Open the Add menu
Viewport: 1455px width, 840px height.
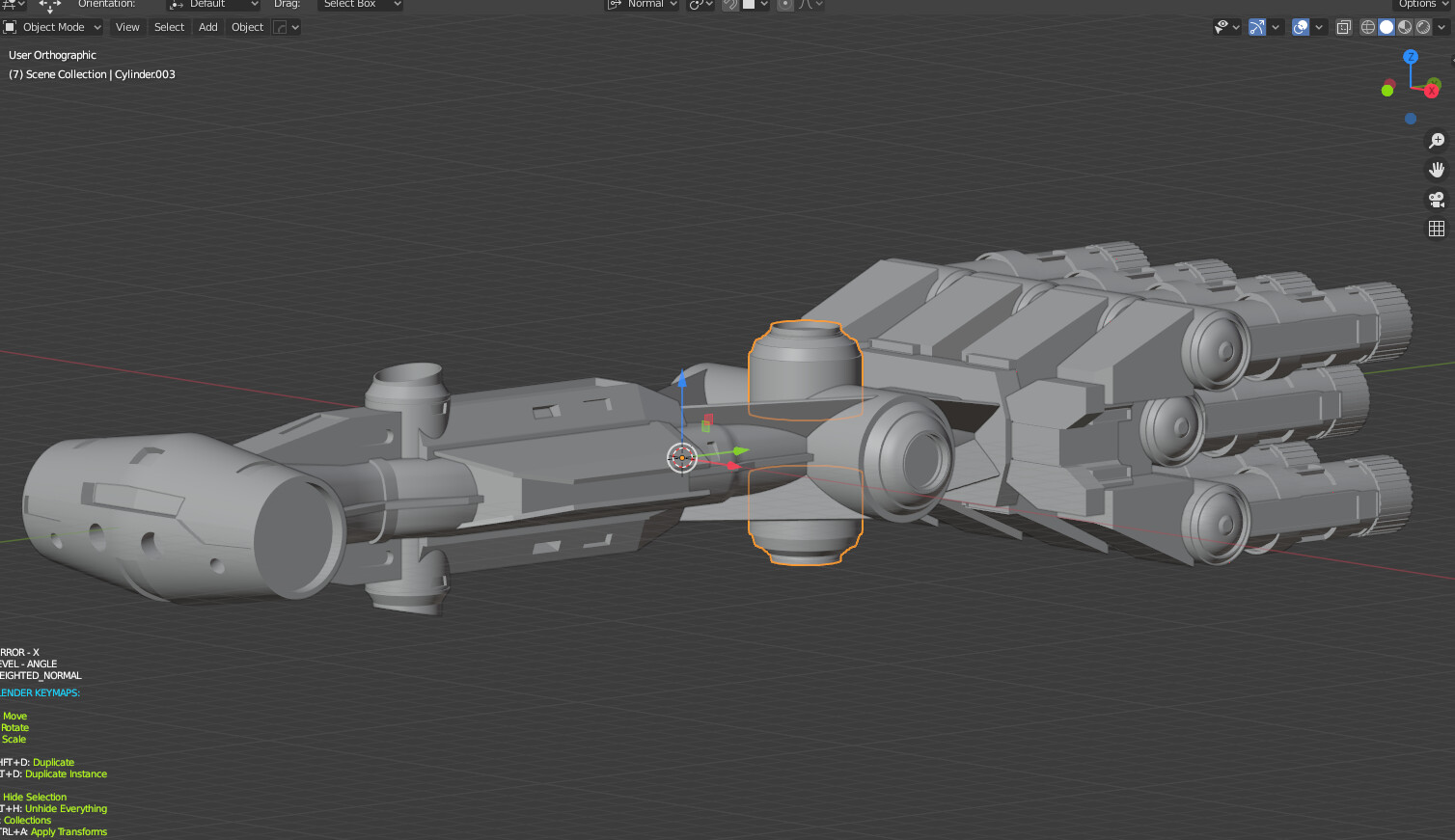pyautogui.click(x=207, y=27)
